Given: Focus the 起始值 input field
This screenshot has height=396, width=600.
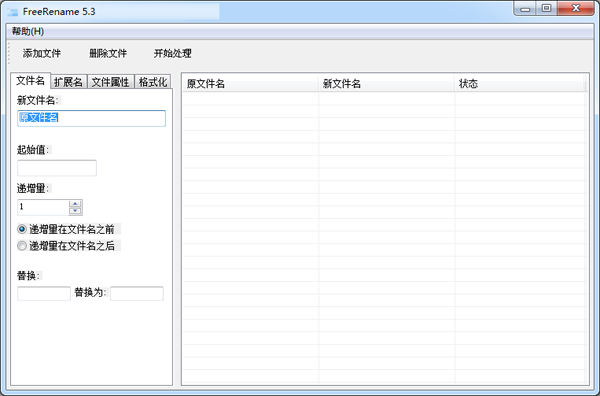Looking at the screenshot, I should 57,168.
